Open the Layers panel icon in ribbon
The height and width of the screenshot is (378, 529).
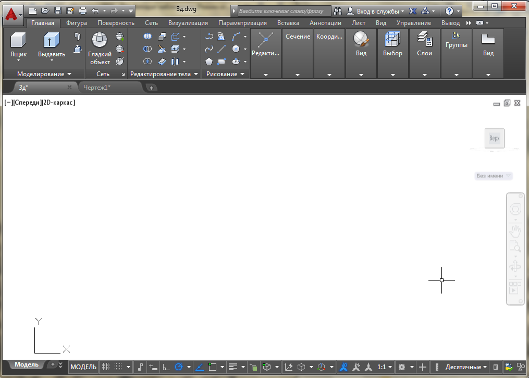point(424,43)
